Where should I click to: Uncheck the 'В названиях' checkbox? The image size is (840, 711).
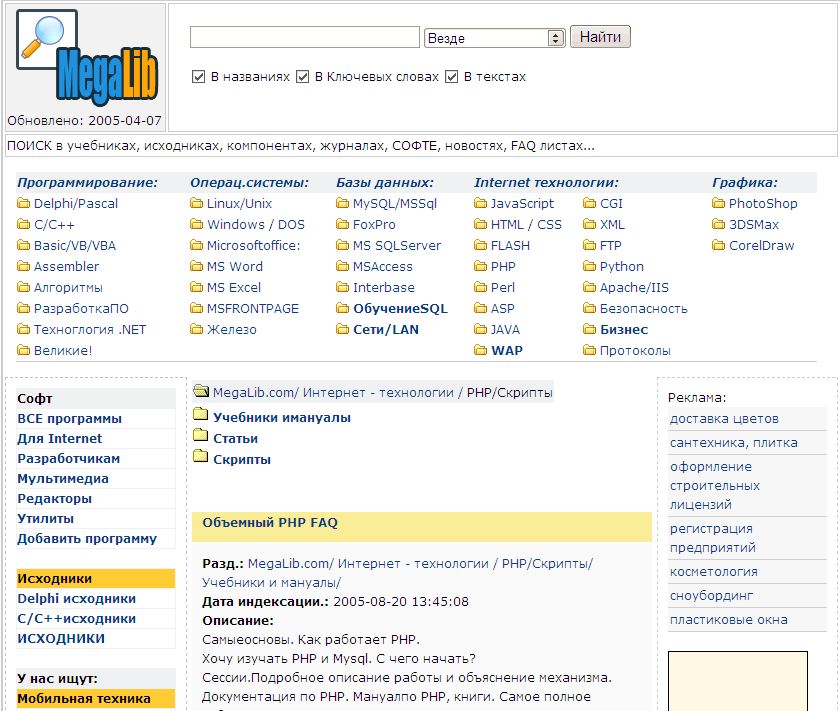click(x=198, y=77)
